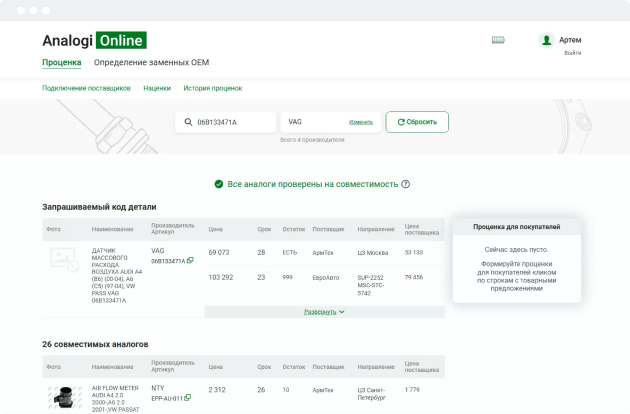Open the user avatar for Артем

[546, 40]
